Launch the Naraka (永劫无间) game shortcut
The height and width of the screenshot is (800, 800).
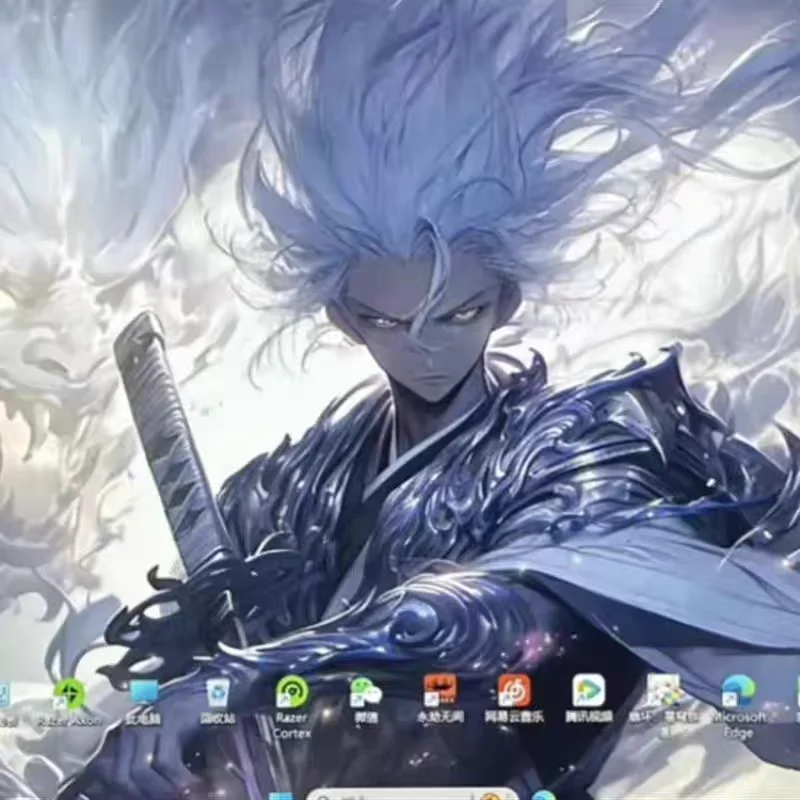[440, 699]
